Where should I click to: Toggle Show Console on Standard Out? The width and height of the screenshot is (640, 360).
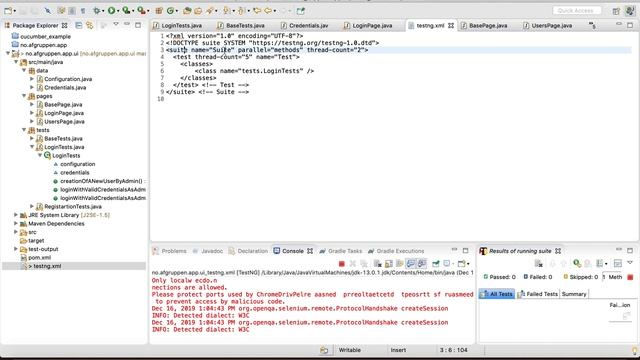coord(411,264)
